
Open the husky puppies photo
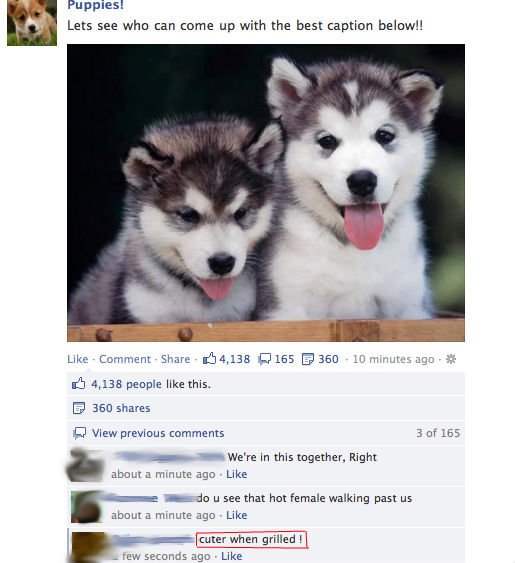pos(266,193)
